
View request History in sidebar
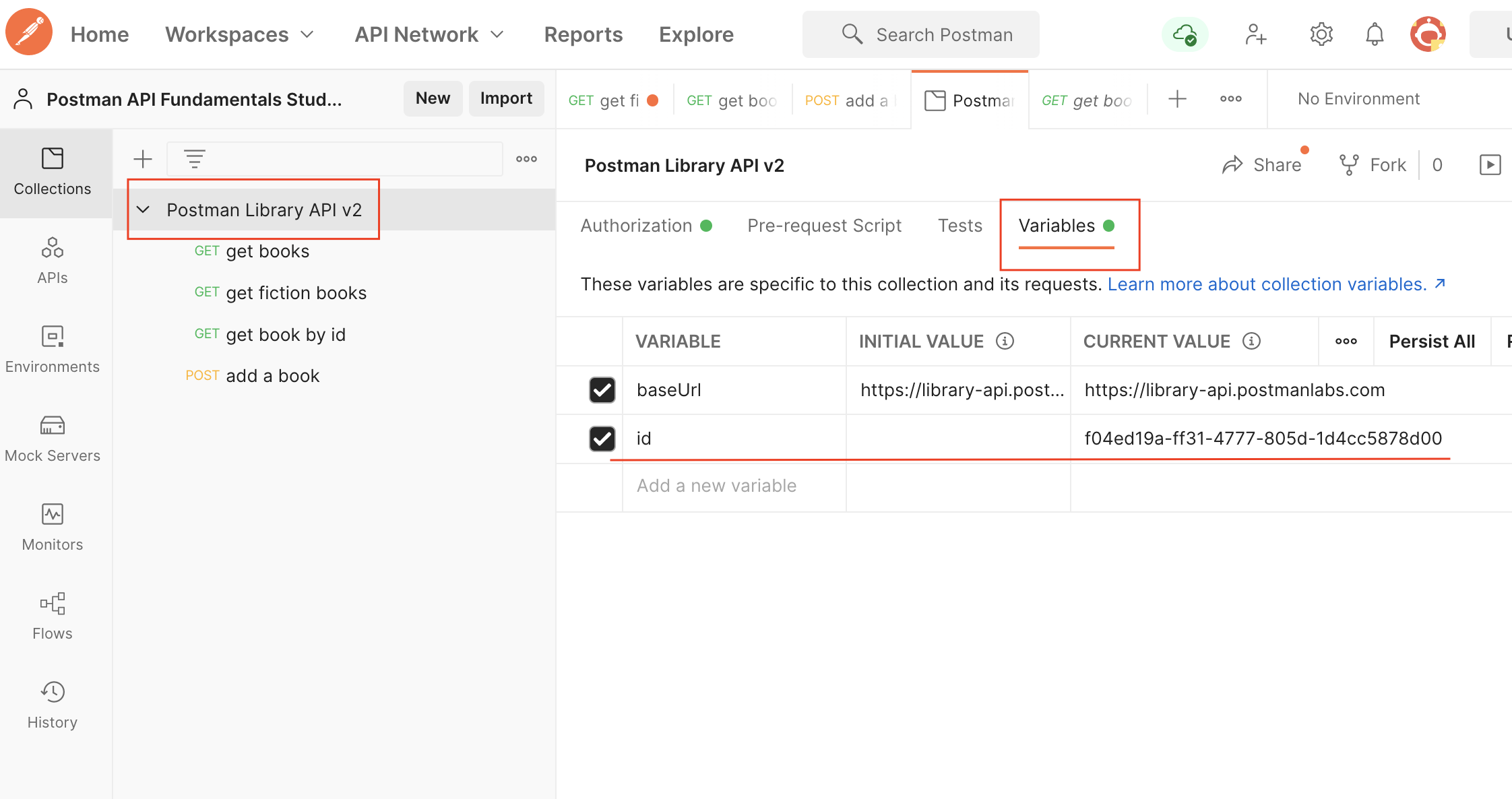click(53, 704)
